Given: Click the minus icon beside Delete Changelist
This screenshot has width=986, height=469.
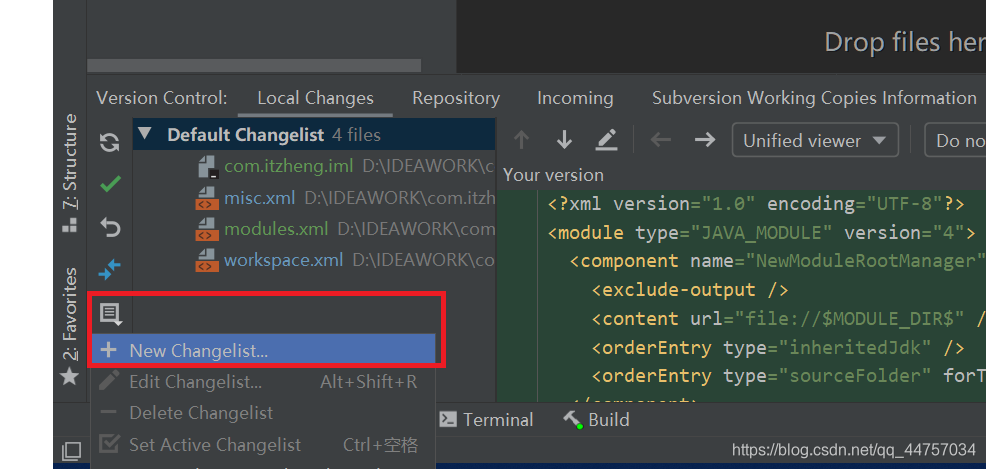Looking at the screenshot, I should [109, 412].
